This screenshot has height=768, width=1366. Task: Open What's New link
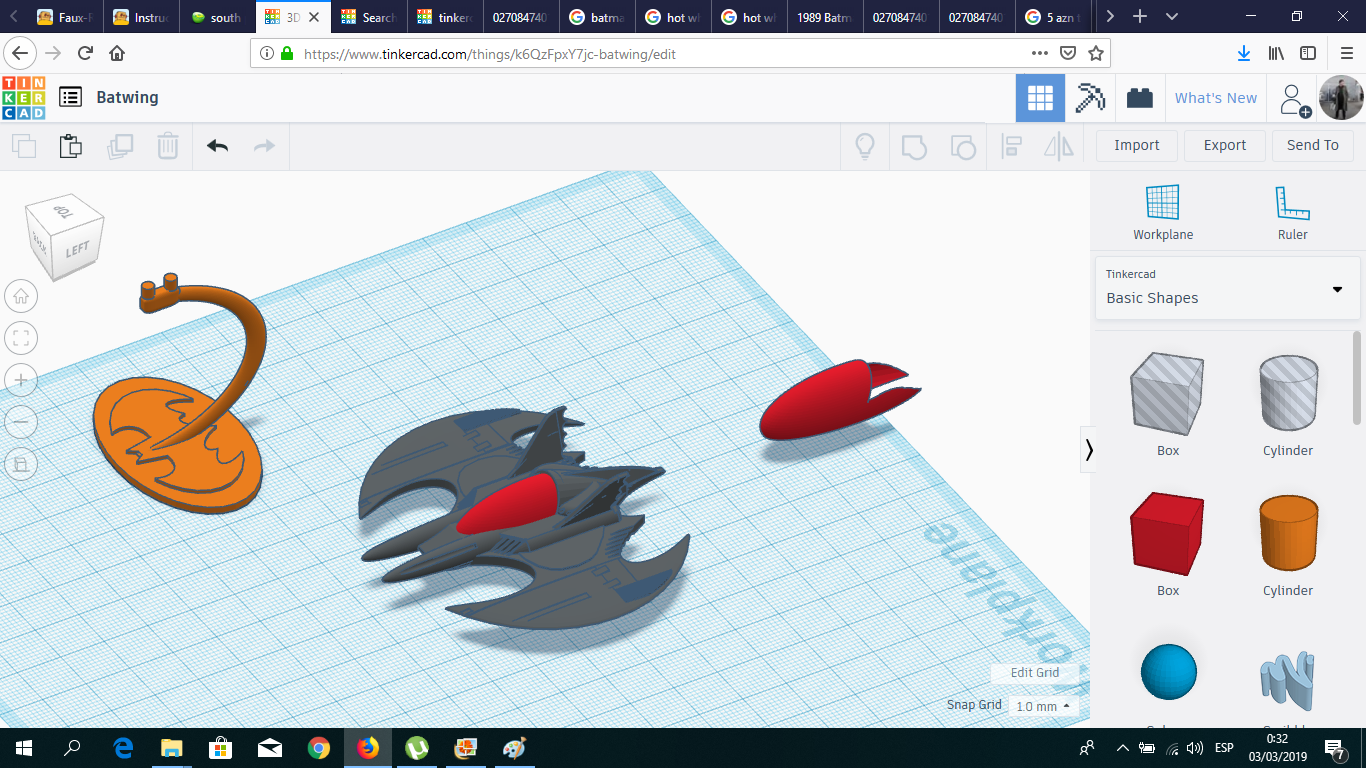click(1216, 98)
